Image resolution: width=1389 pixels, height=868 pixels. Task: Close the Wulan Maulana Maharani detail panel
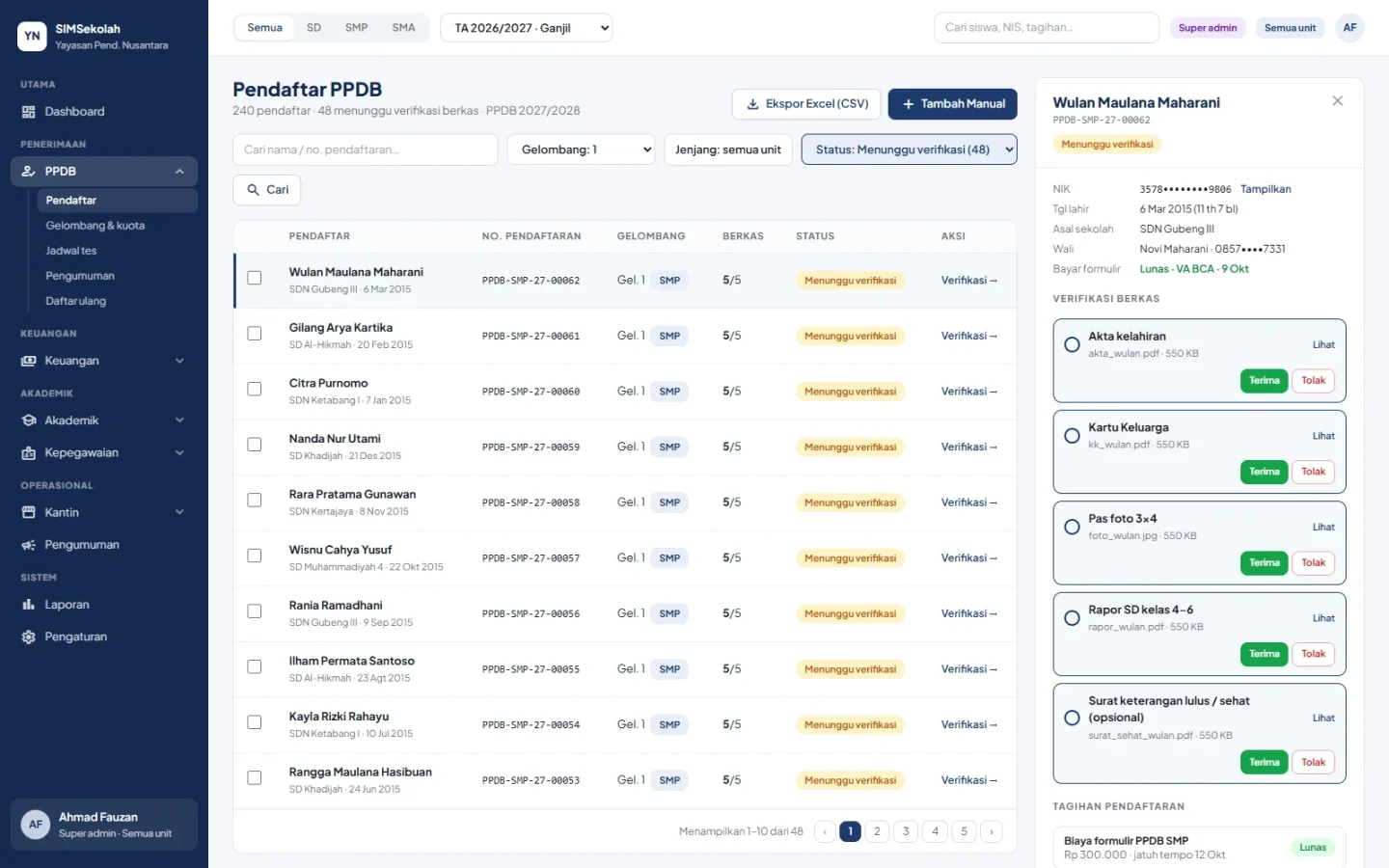point(1338,101)
